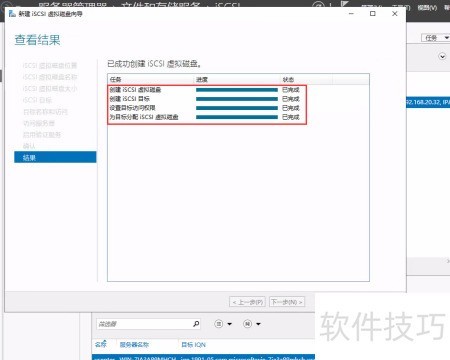Viewport: 450px width, 360px height.
Task: Select the 结果 step in wizard sidebar
Action: pyautogui.click(x=55, y=157)
